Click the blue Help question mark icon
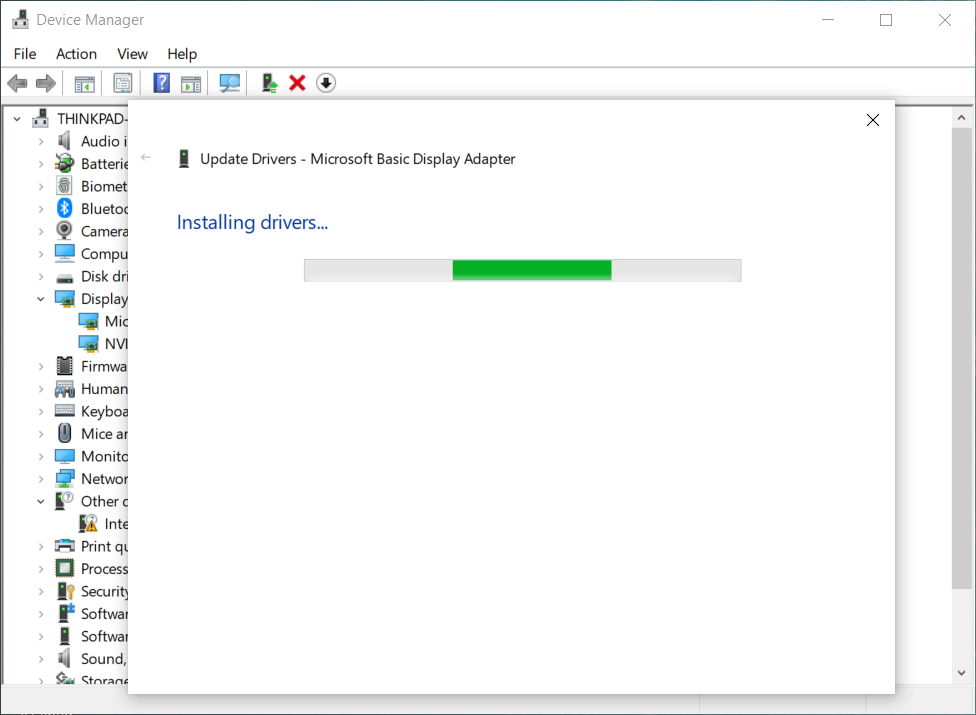Screen dimensions: 976x715 [x=161, y=83]
